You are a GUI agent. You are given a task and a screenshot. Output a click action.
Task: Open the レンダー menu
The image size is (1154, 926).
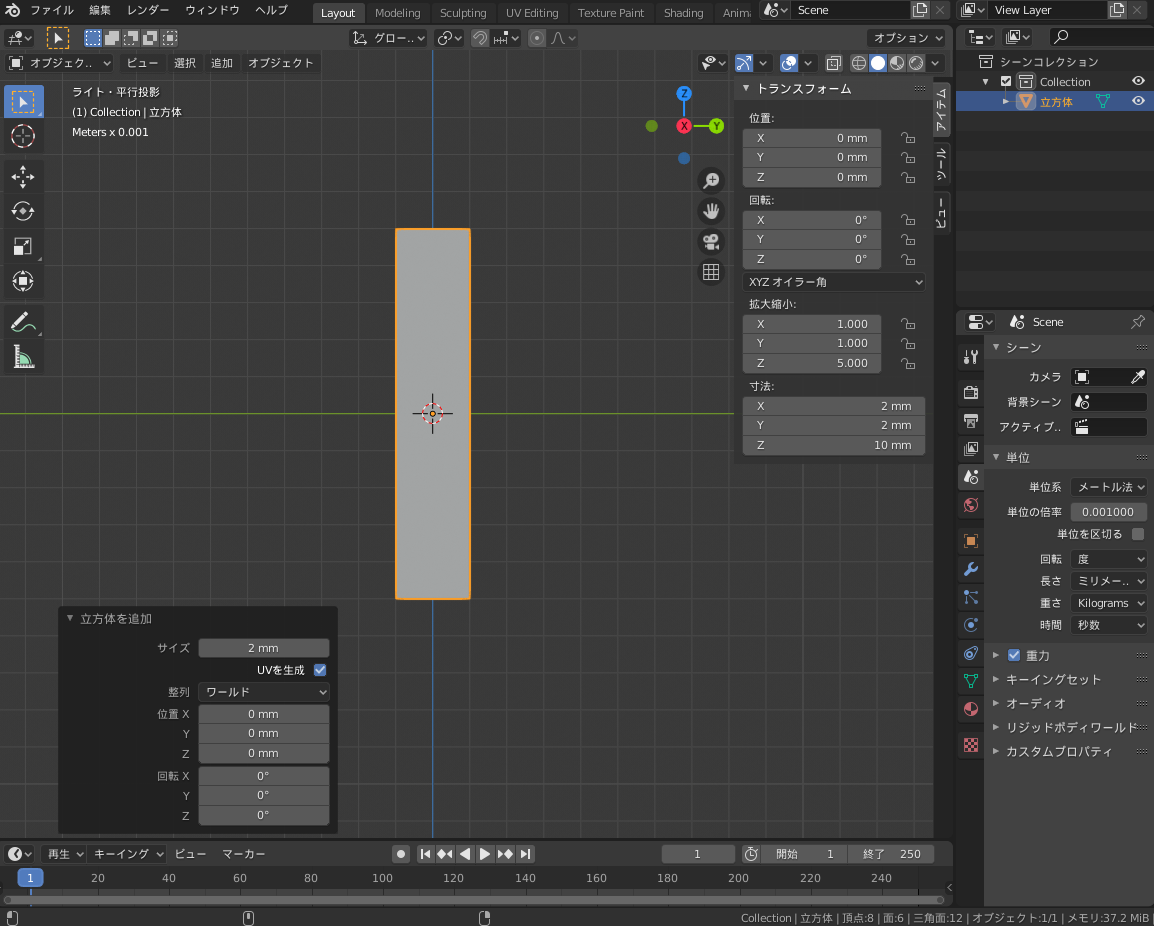[148, 10]
